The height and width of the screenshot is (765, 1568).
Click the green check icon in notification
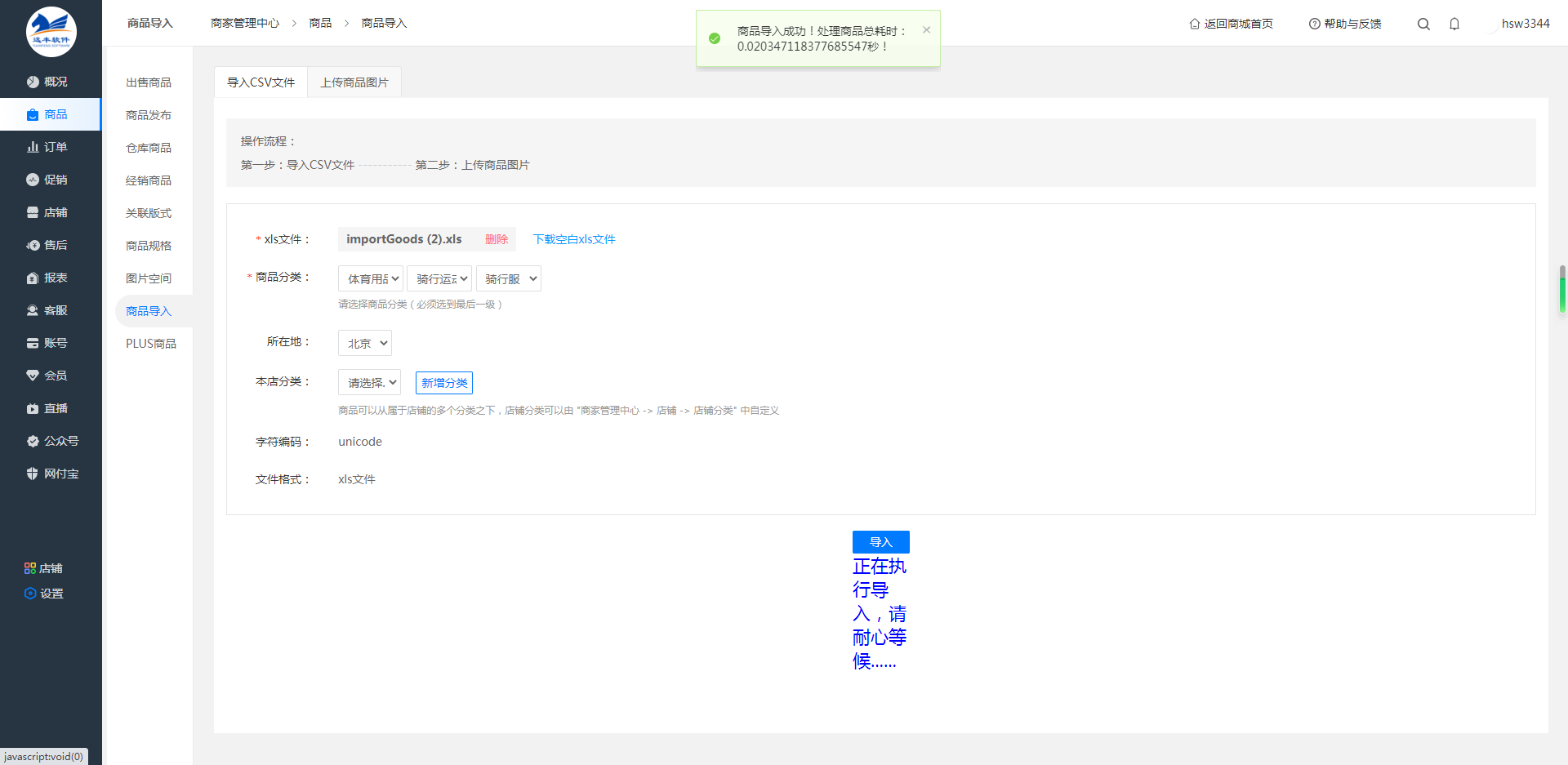(x=715, y=38)
